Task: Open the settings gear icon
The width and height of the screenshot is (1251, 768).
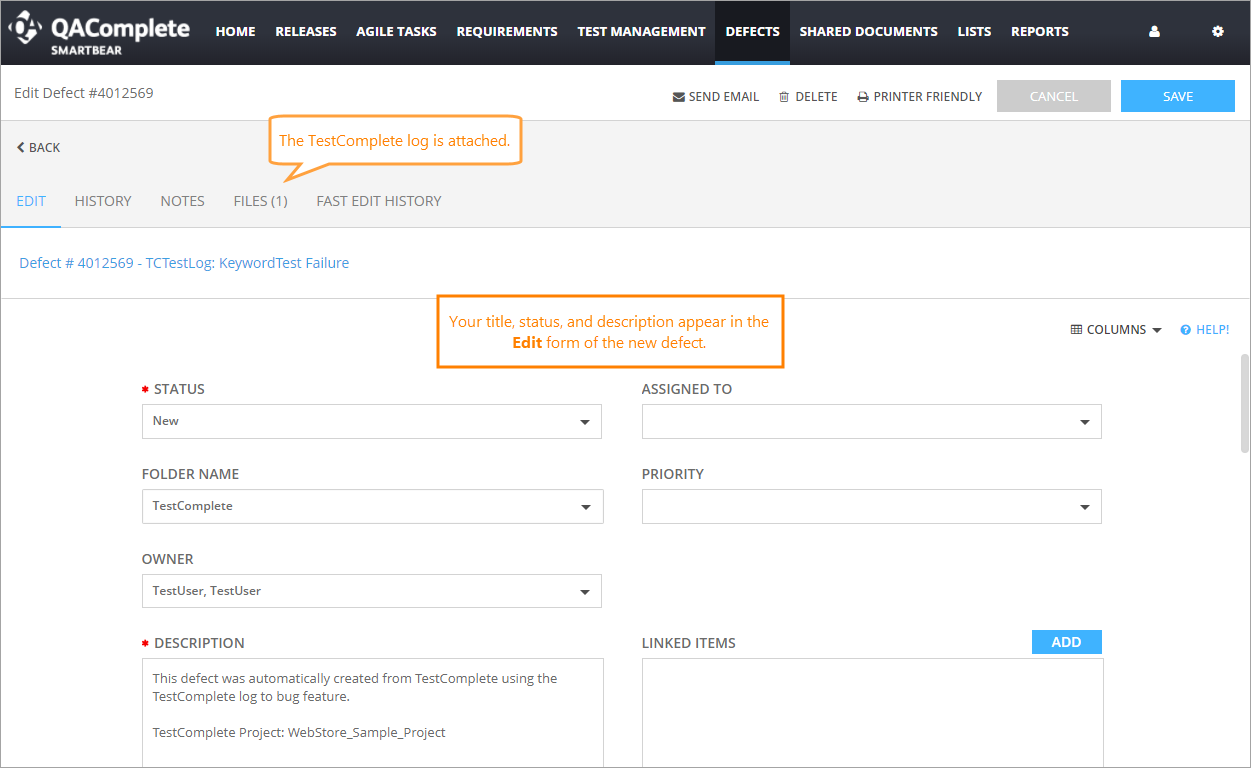Action: 1217,32
